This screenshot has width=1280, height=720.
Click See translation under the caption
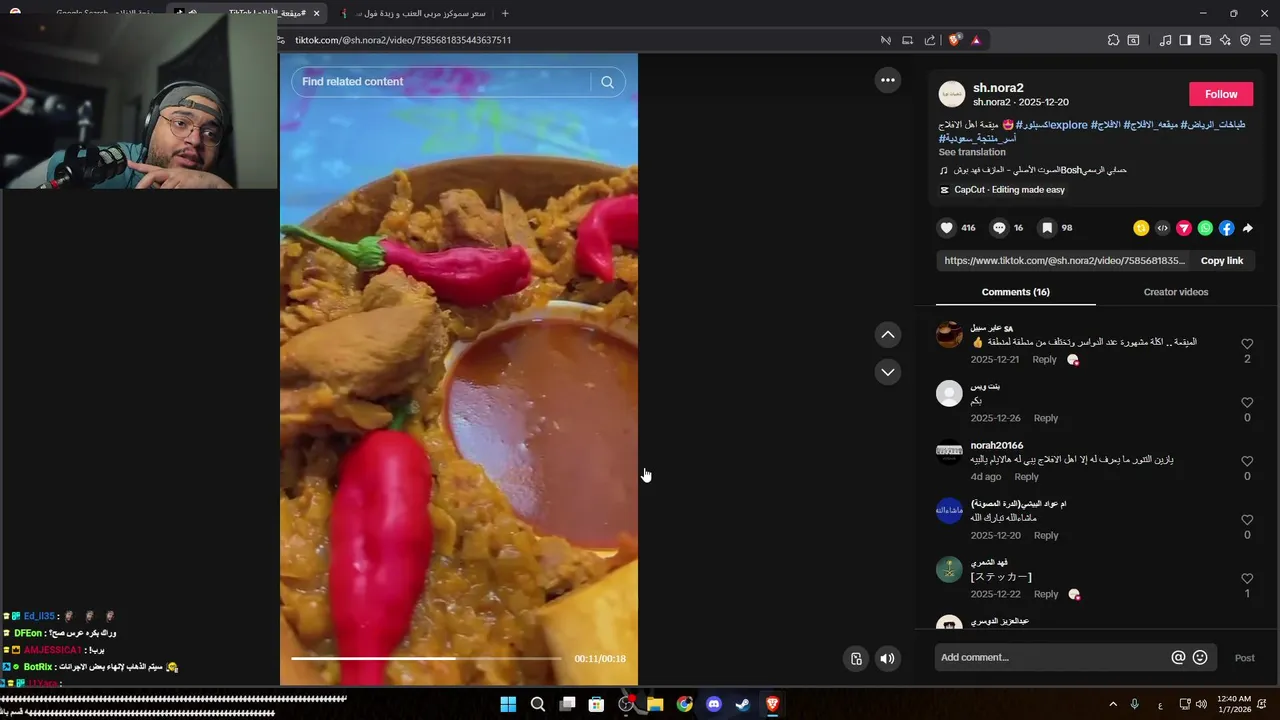coord(972,152)
